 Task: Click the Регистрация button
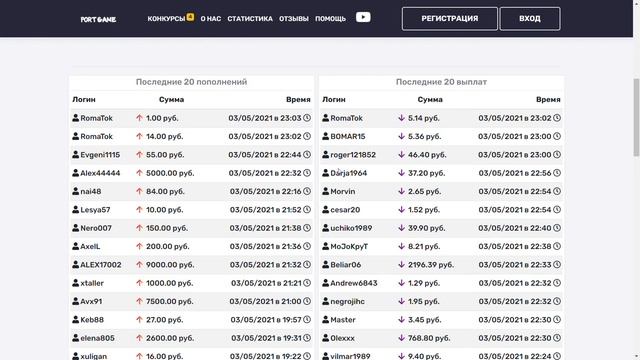(x=450, y=19)
